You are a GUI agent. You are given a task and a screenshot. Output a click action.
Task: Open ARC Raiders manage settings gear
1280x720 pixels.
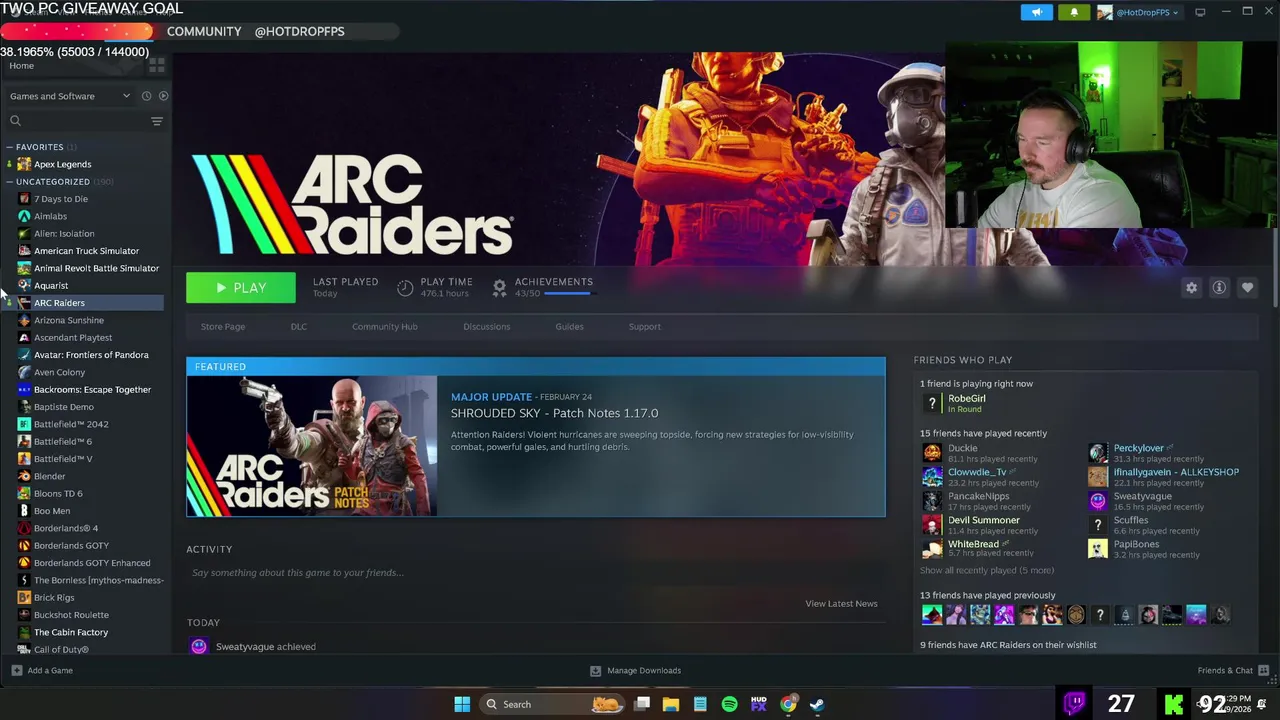[1191, 288]
